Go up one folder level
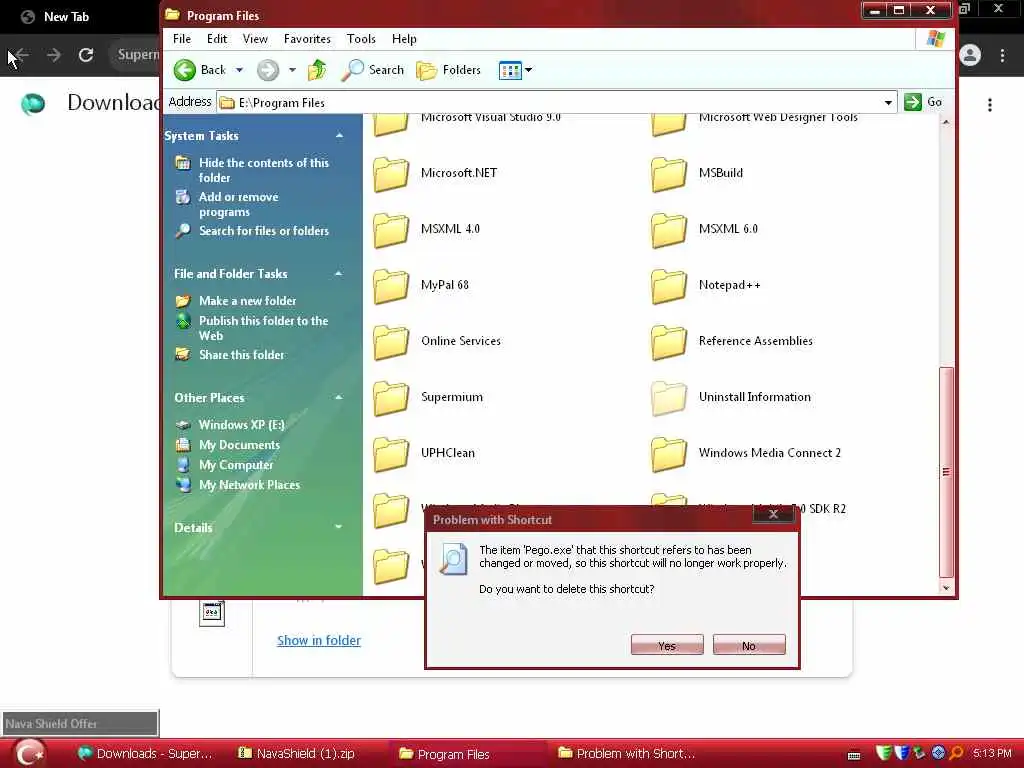Screen dimensions: 1024x768 317,70
